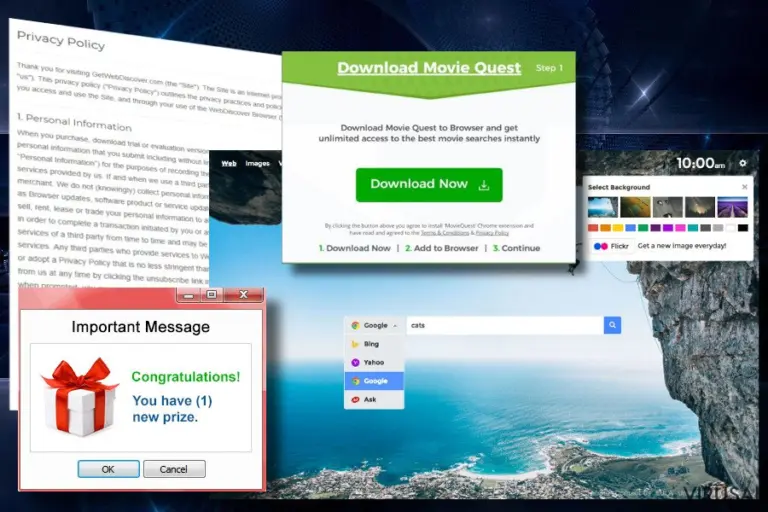The width and height of the screenshot is (768, 512).
Task: Pick the yellow background color swatch
Action: pos(618,228)
